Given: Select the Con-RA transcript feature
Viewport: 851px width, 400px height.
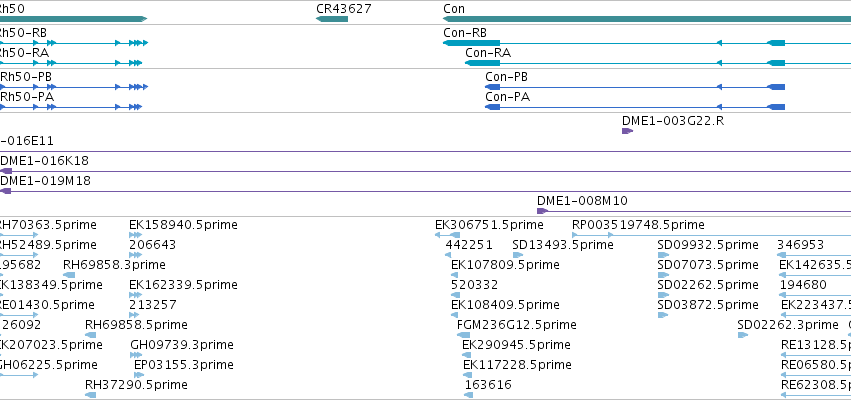Looking at the screenshot, I should tap(658, 63).
